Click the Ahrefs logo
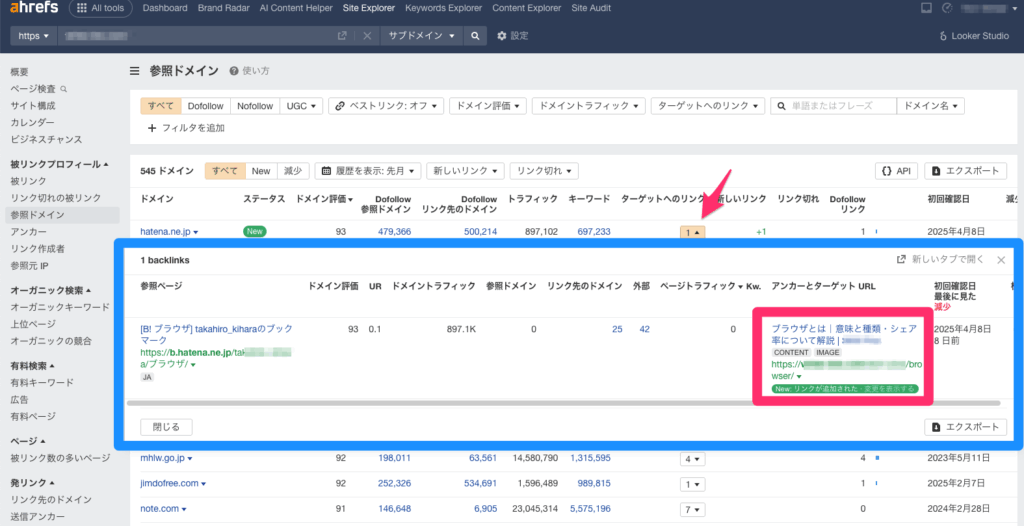1024x526 pixels. (x=34, y=8)
